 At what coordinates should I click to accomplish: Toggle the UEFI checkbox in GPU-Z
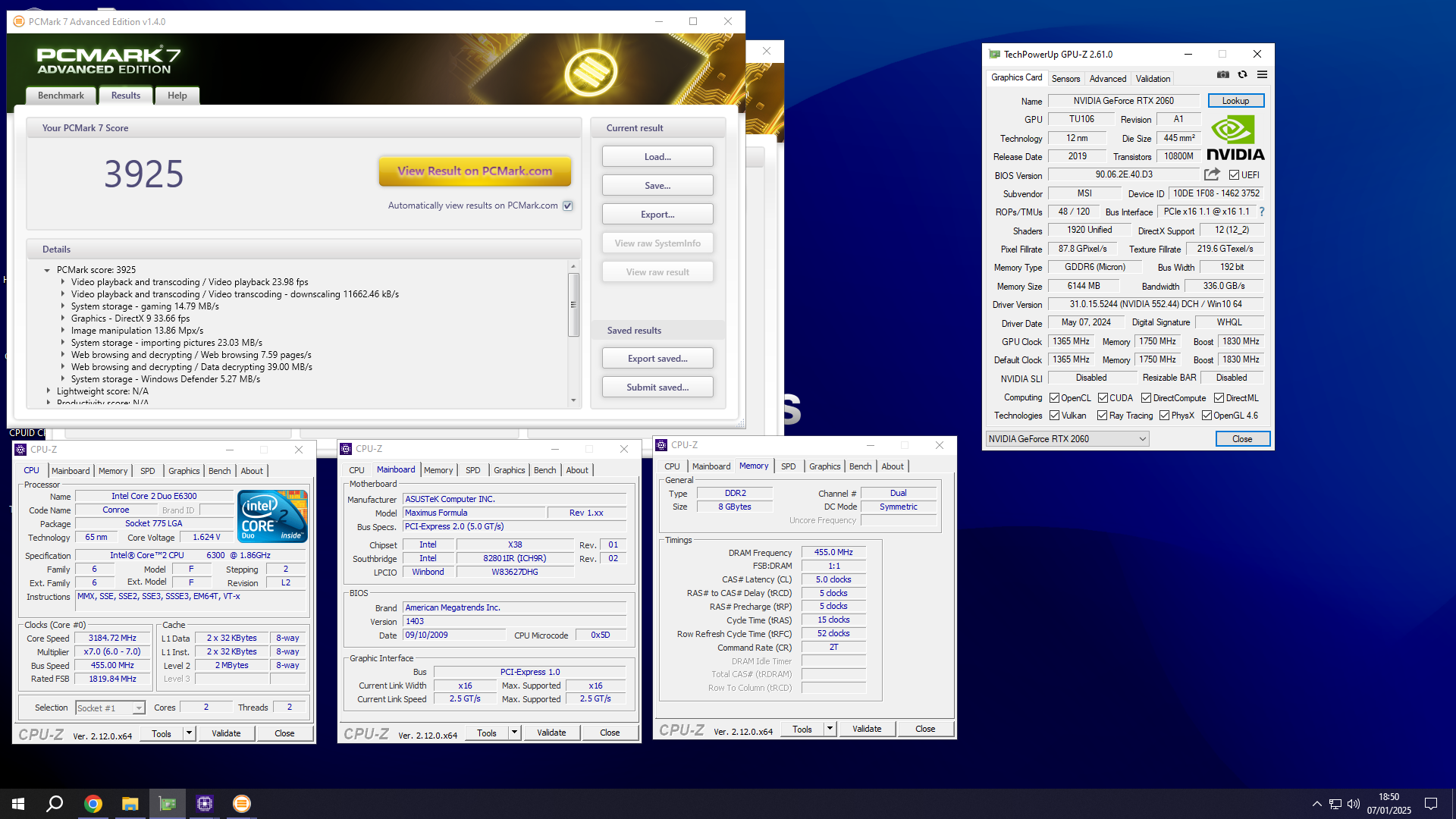coord(1235,175)
